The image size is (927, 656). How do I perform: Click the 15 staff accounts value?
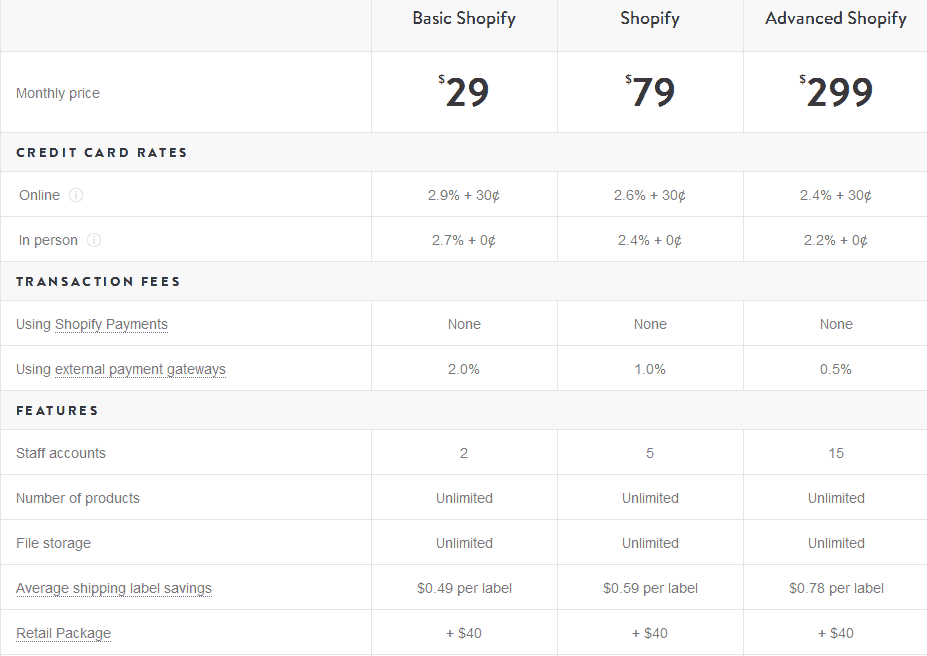[835, 453]
